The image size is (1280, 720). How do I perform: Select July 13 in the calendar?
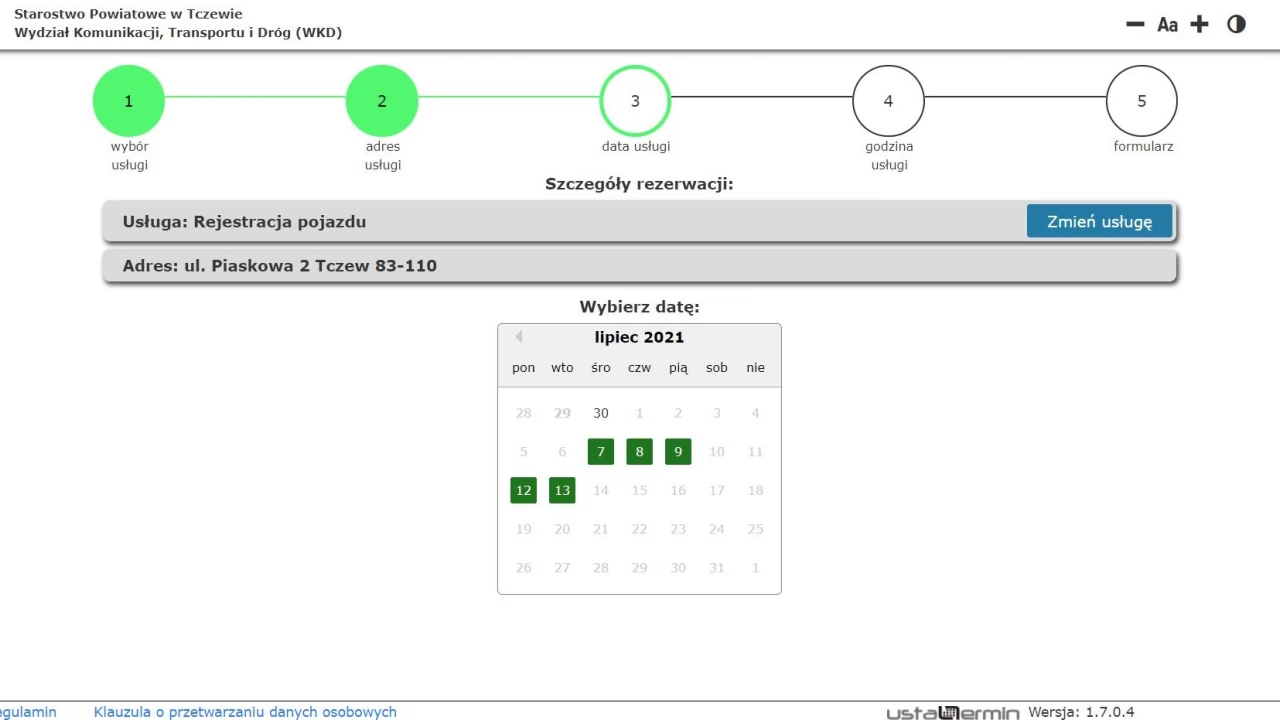click(x=562, y=490)
